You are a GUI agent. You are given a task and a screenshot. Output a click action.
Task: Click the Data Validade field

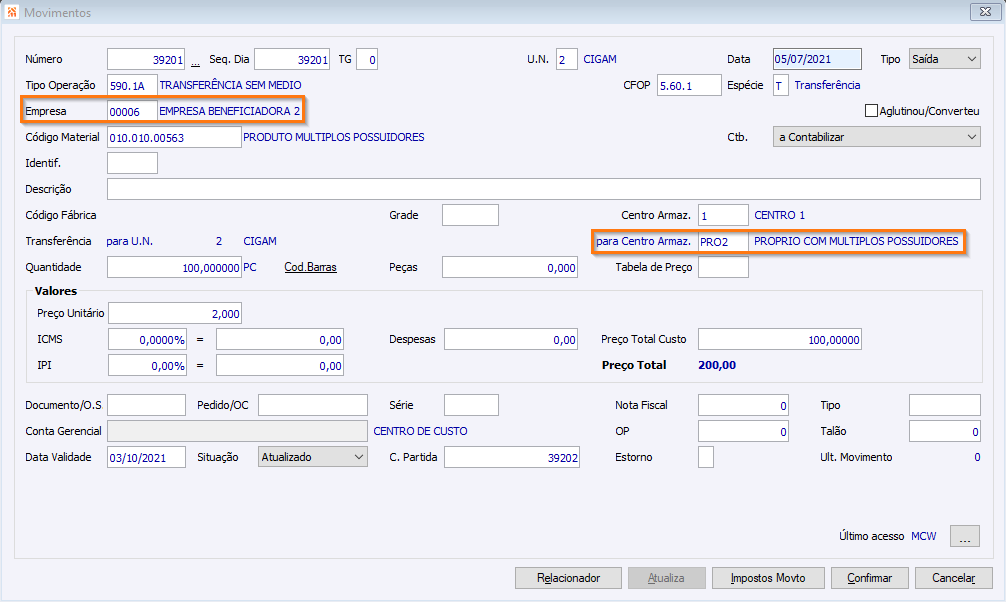click(146, 457)
